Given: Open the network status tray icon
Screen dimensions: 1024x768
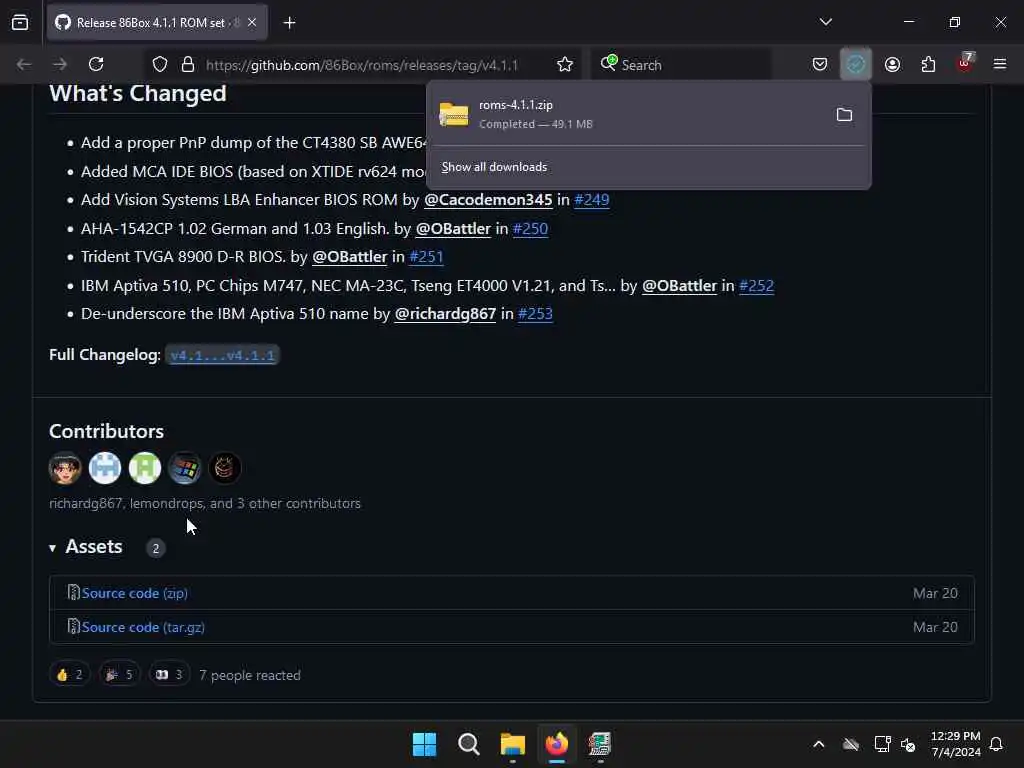Looking at the screenshot, I should (882, 744).
